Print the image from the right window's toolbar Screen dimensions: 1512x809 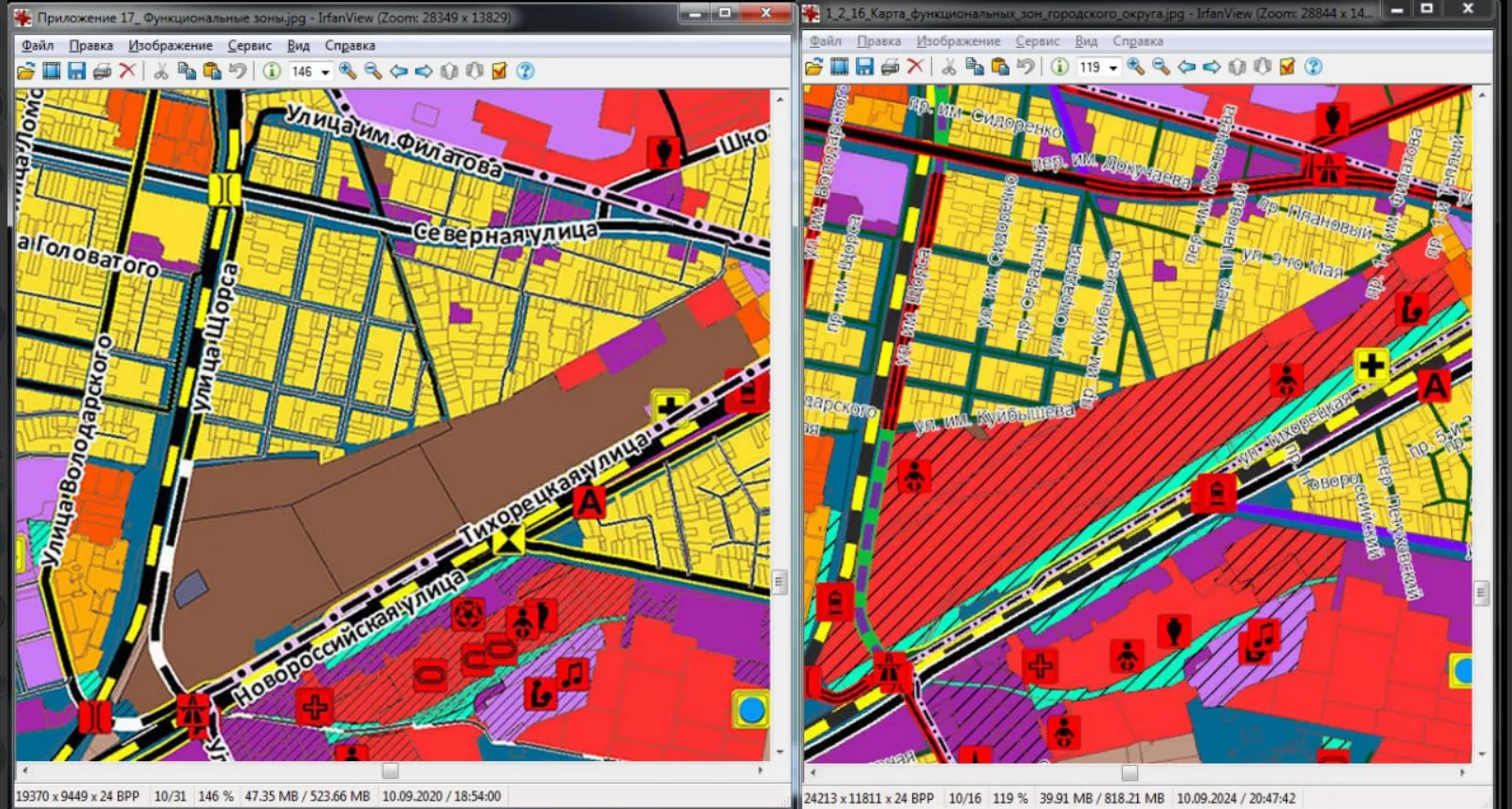[890, 67]
